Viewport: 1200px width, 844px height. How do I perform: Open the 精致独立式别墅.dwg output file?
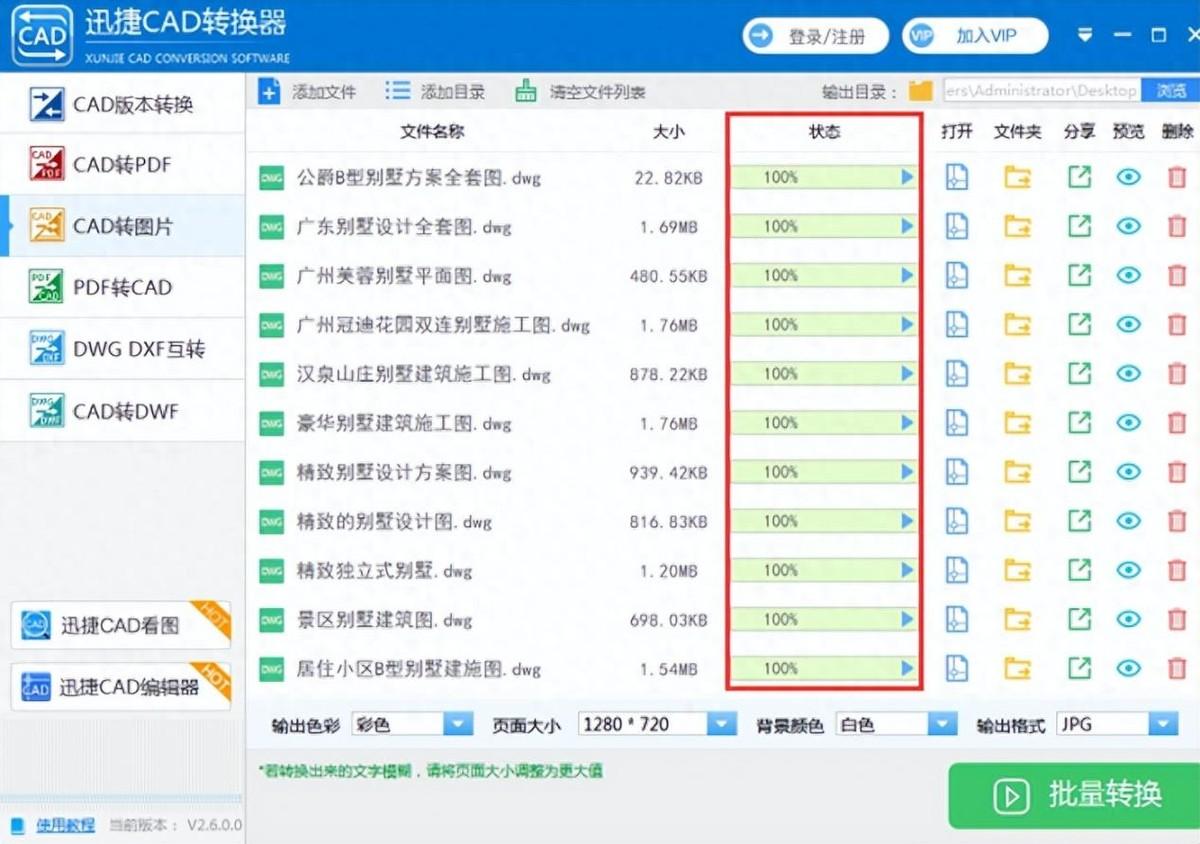pos(957,570)
